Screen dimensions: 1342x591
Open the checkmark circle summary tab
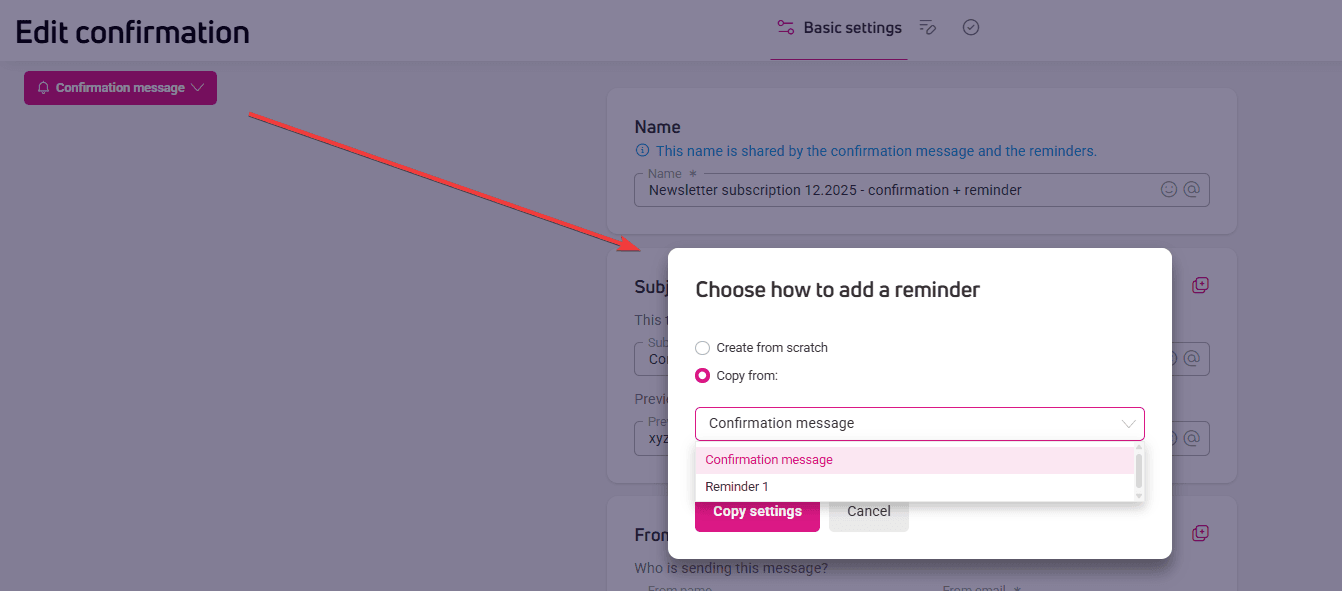pyautogui.click(x=970, y=28)
